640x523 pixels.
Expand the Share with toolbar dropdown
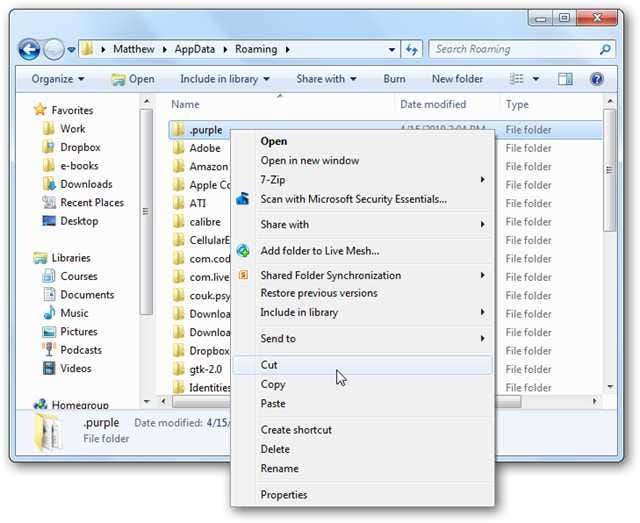click(x=326, y=79)
